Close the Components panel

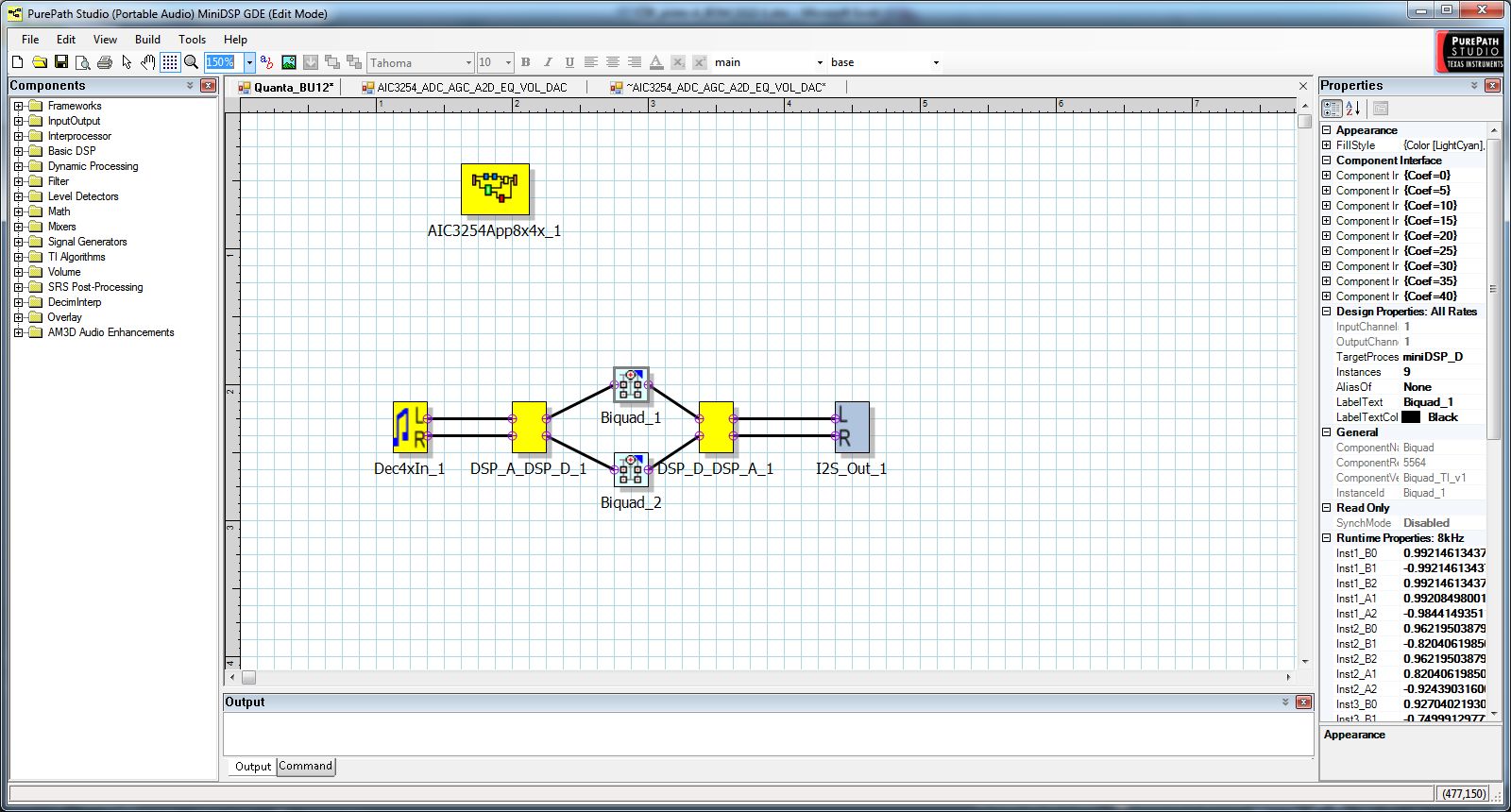tap(209, 86)
